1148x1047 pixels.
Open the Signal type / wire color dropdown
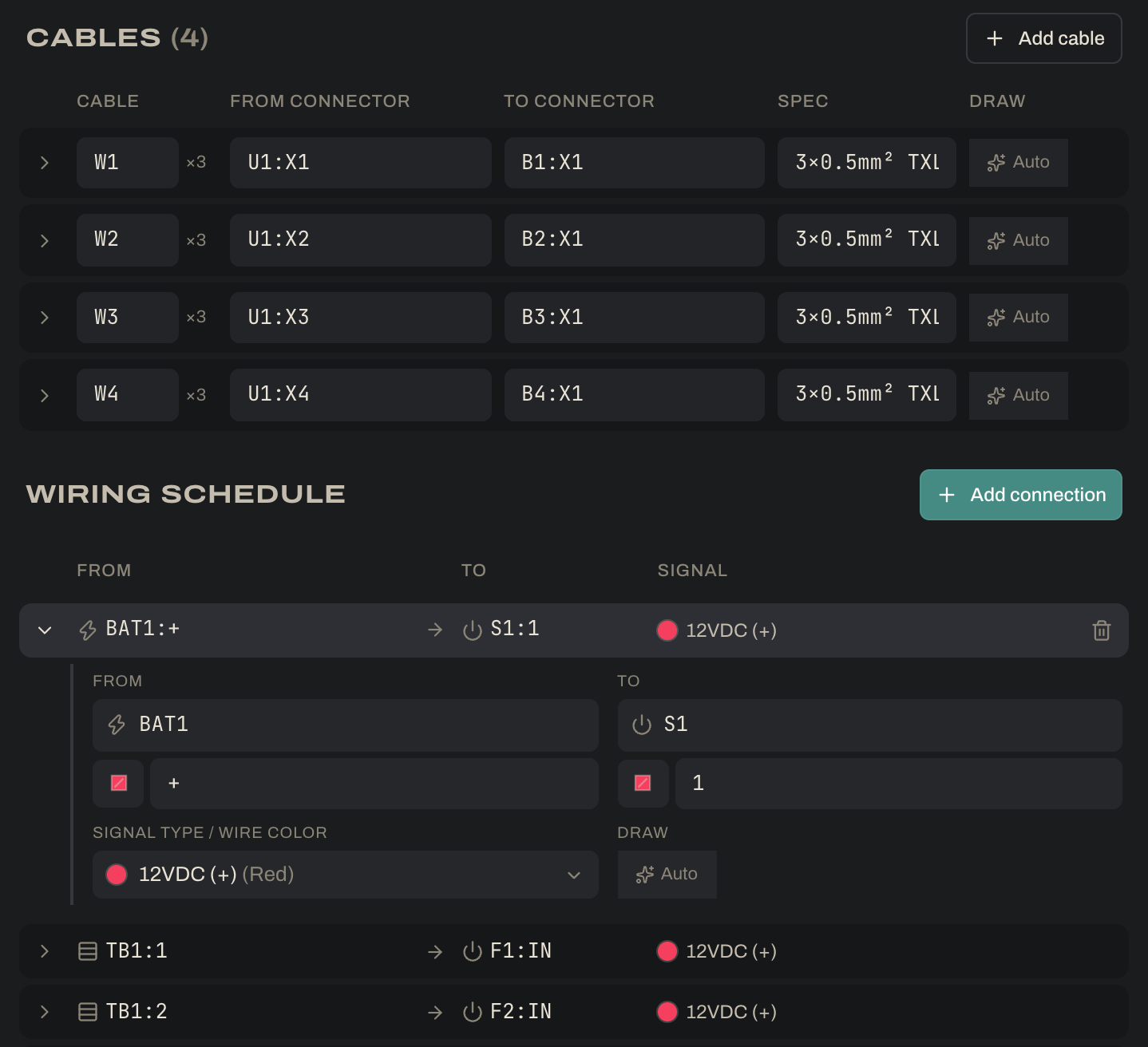pyautogui.click(x=346, y=875)
